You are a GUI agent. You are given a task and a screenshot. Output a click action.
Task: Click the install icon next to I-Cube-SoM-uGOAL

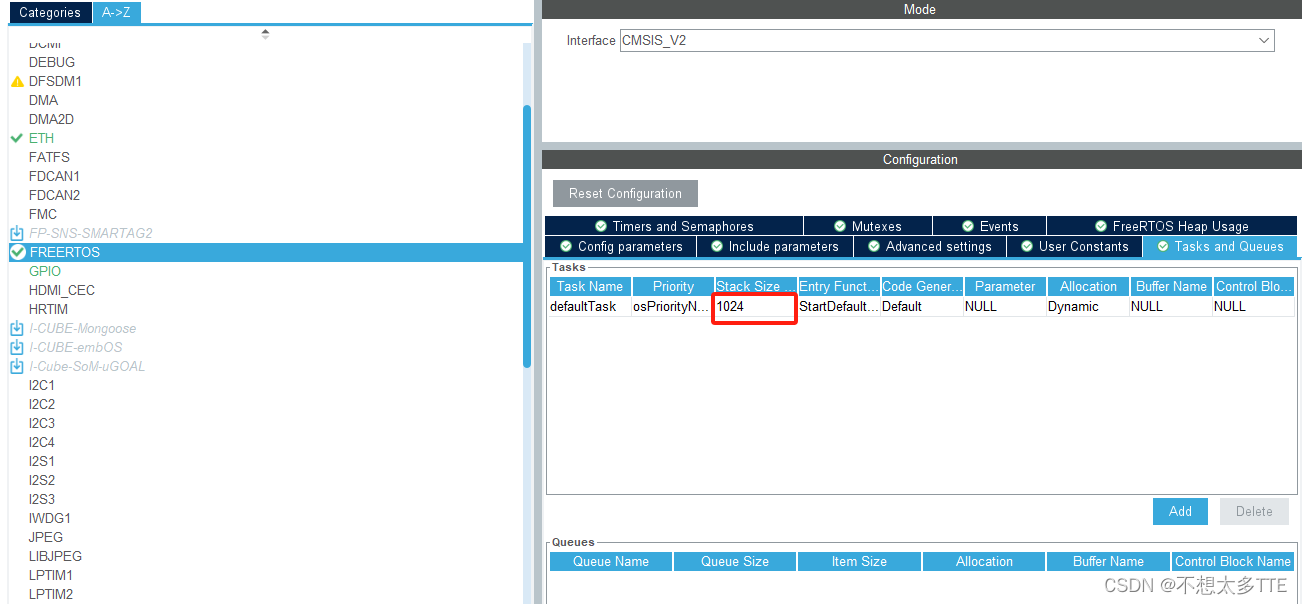click(x=16, y=366)
